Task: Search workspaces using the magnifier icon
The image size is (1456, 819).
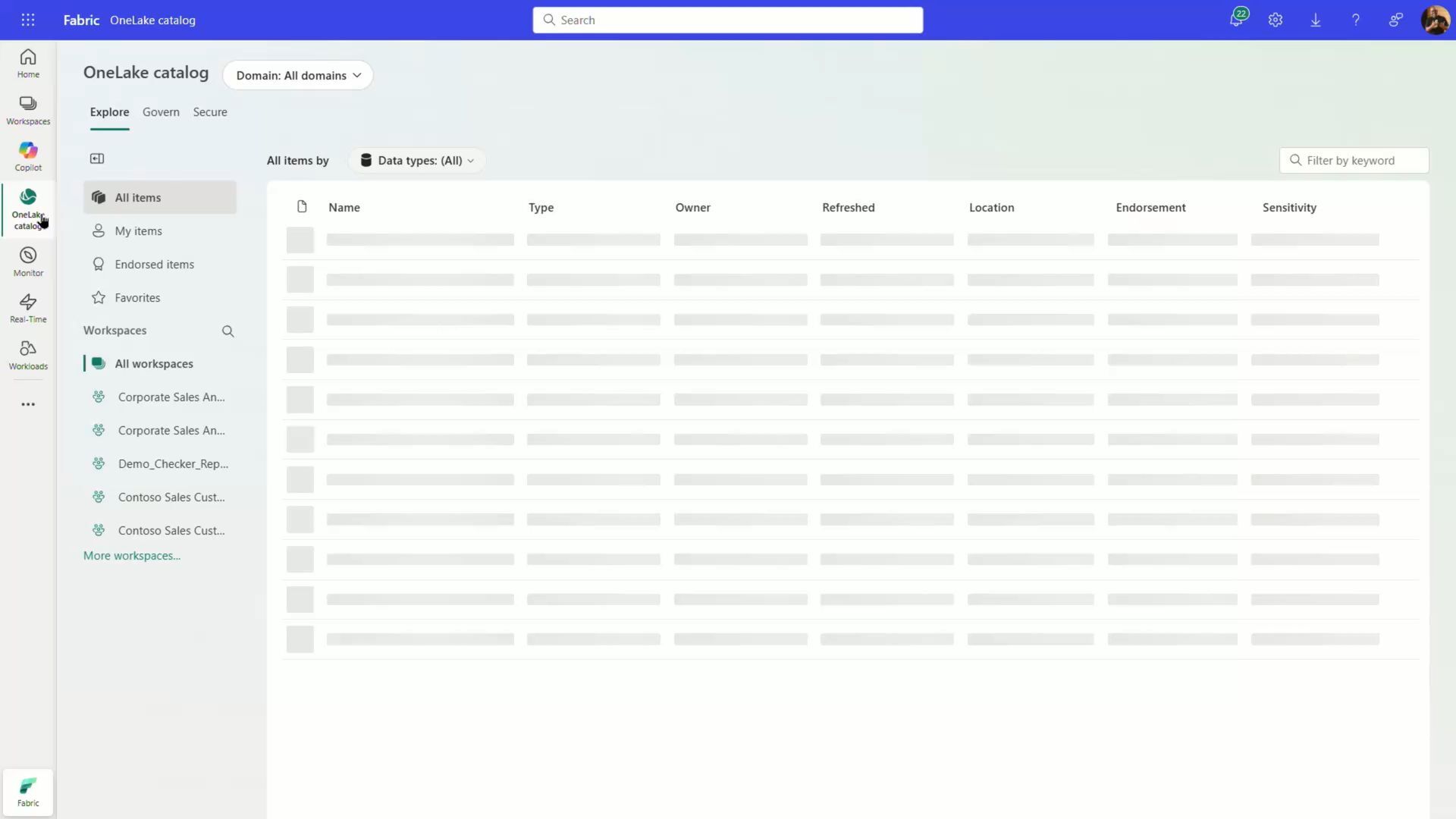Action: [x=227, y=331]
